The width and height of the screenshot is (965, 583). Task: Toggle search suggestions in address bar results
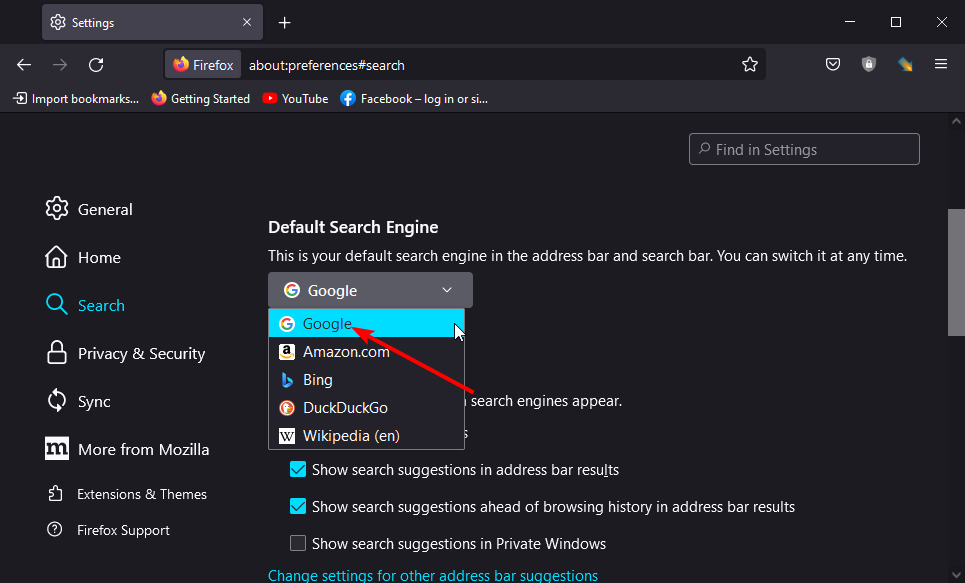pos(298,470)
